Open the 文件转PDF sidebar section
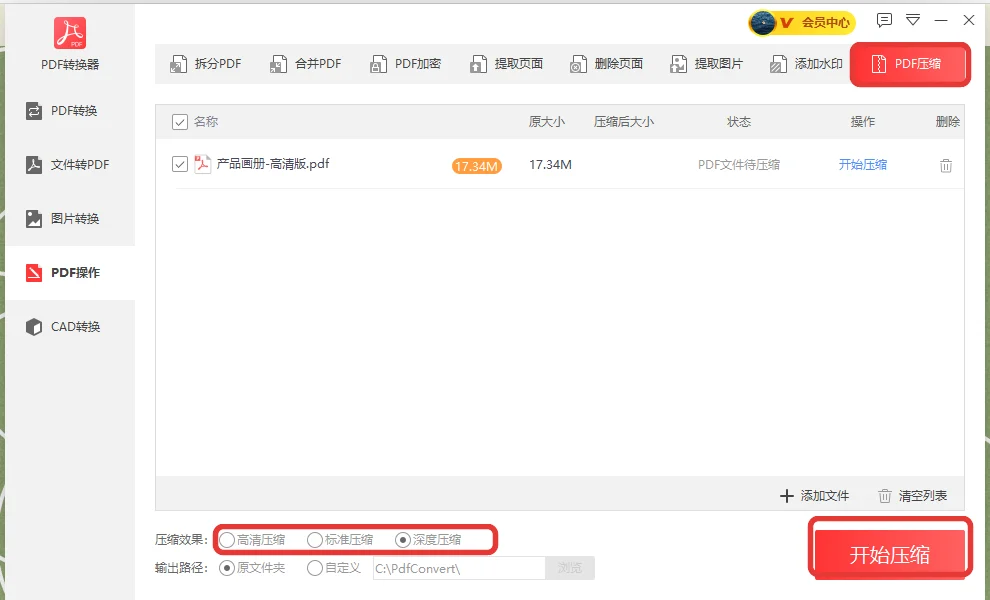 [x=70, y=165]
